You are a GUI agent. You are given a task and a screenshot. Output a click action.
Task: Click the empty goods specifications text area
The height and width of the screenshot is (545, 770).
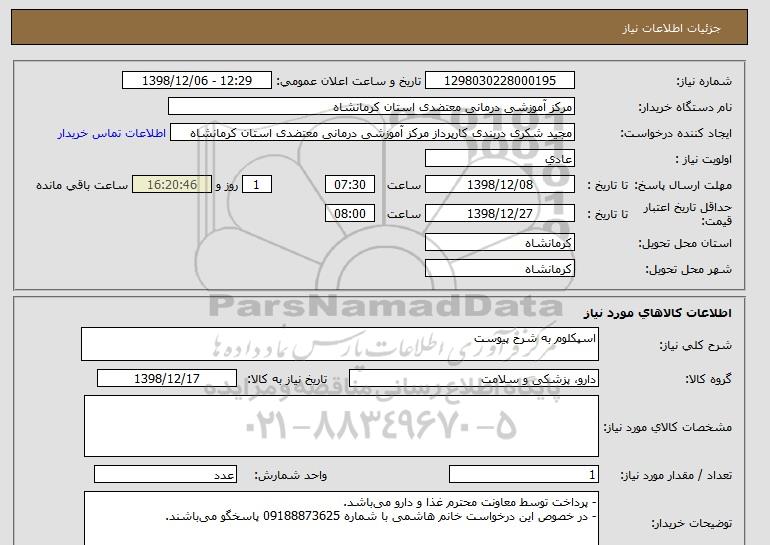(341, 426)
